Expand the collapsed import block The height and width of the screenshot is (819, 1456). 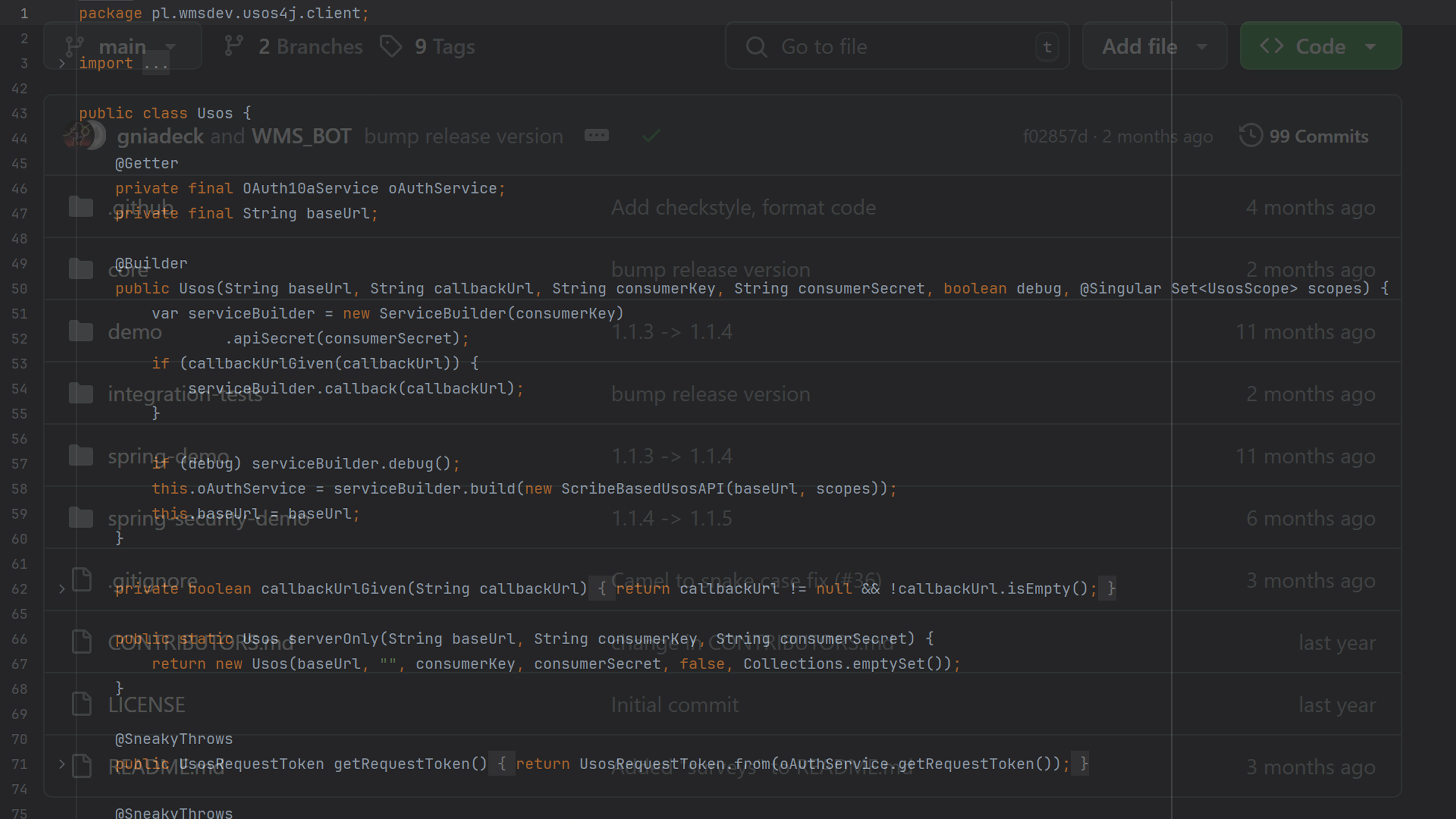62,64
